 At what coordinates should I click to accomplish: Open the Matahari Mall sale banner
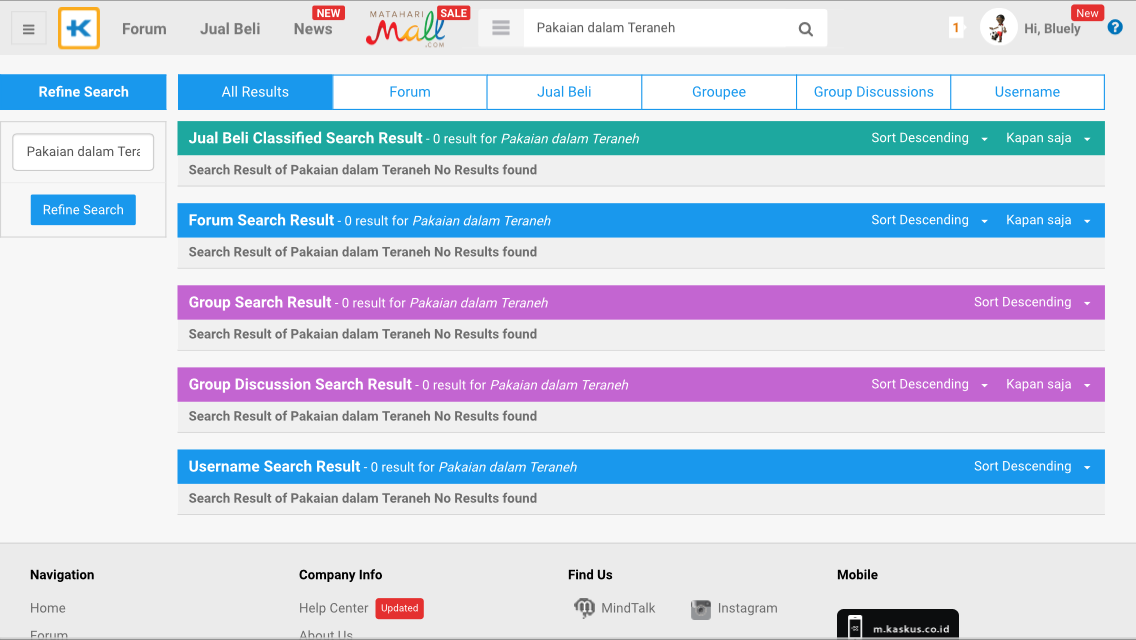(417, 28)
